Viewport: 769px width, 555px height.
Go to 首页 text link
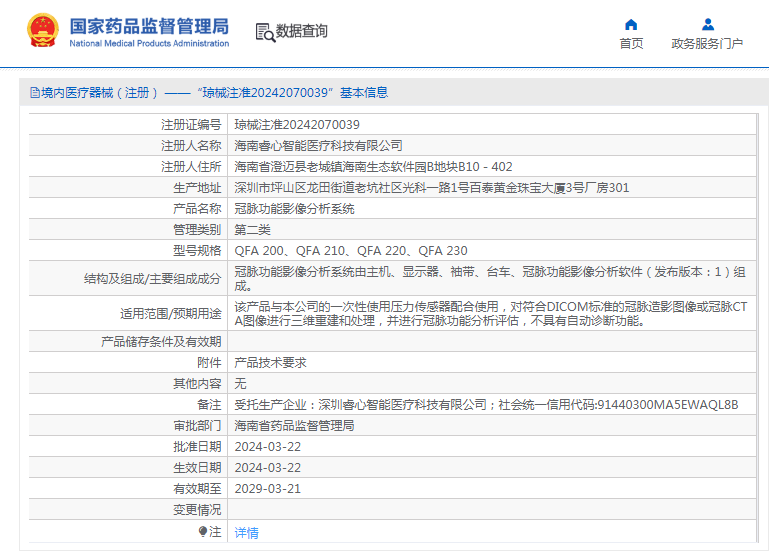pyautogui.click(x=631, y=44)
